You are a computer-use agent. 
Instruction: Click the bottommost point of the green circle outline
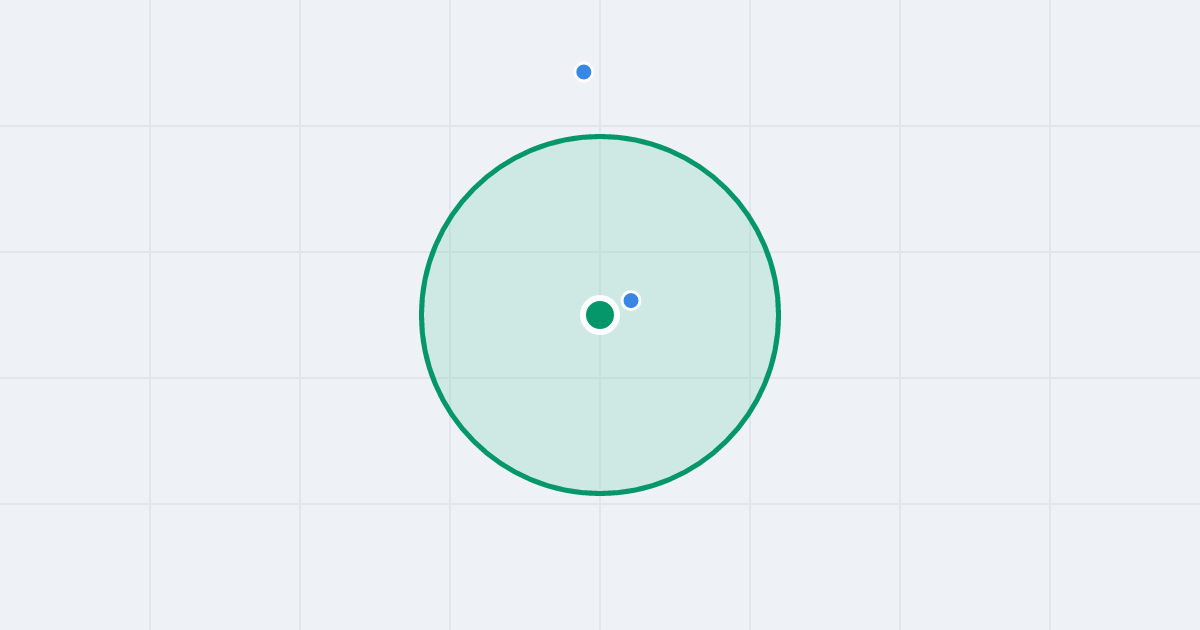(600, 493)
